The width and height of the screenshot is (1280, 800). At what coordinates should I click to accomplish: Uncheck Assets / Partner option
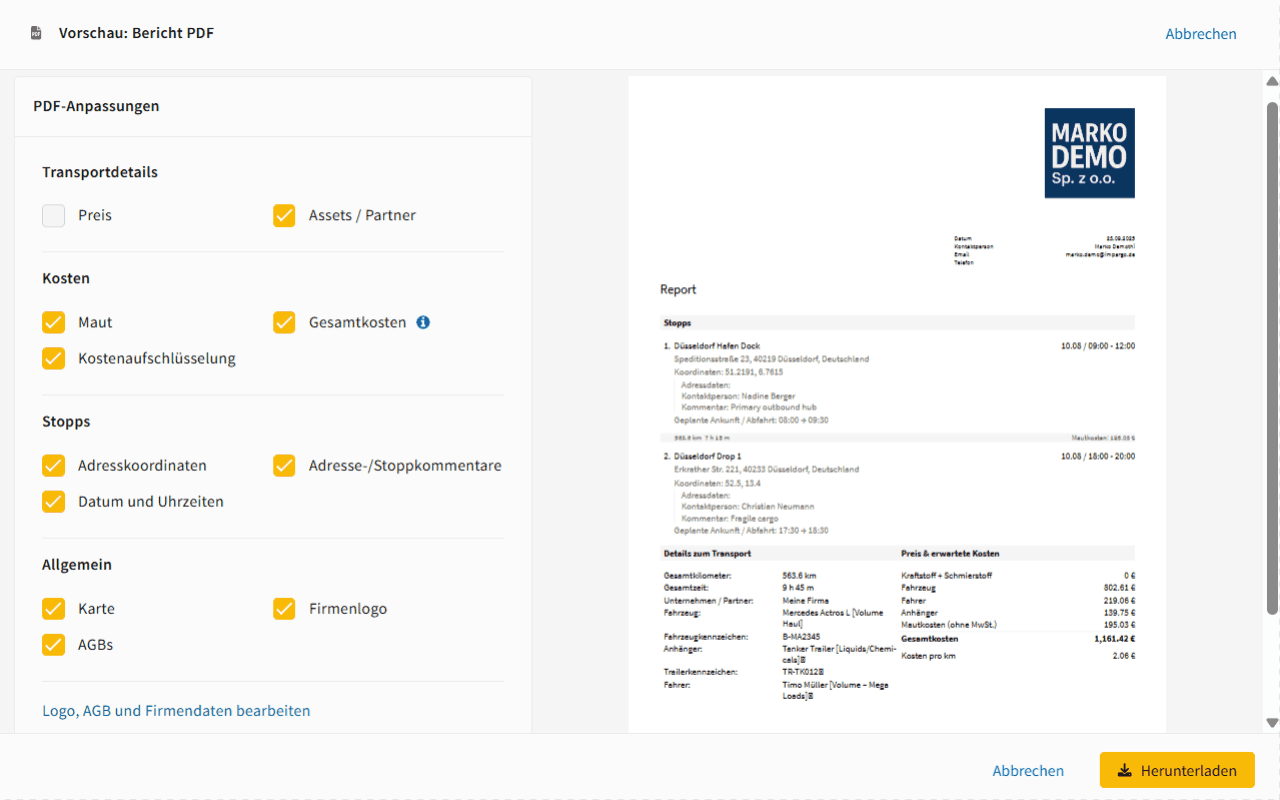coord(285,215)
